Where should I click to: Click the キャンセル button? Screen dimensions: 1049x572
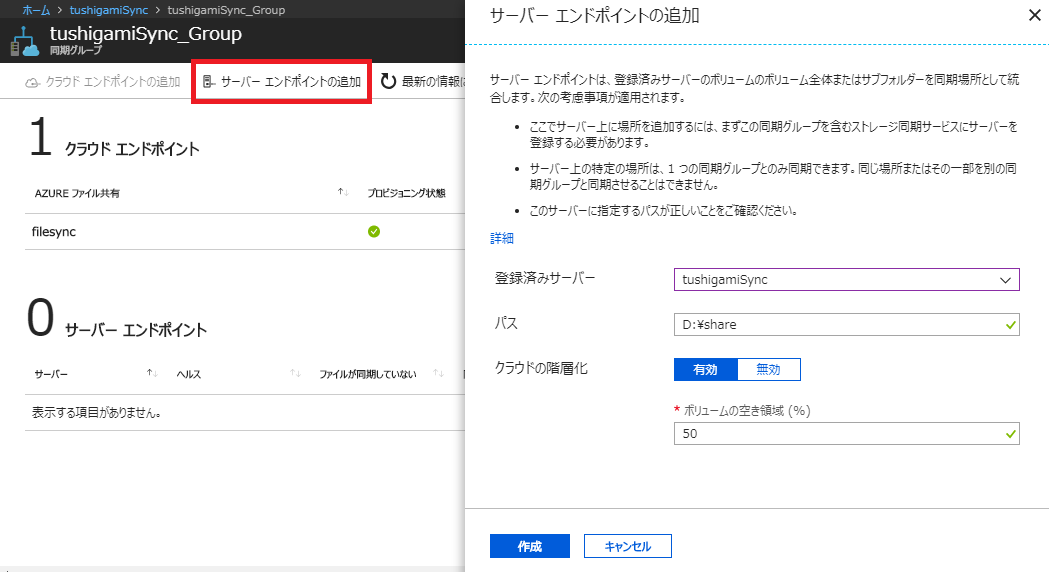pos(628,546)
